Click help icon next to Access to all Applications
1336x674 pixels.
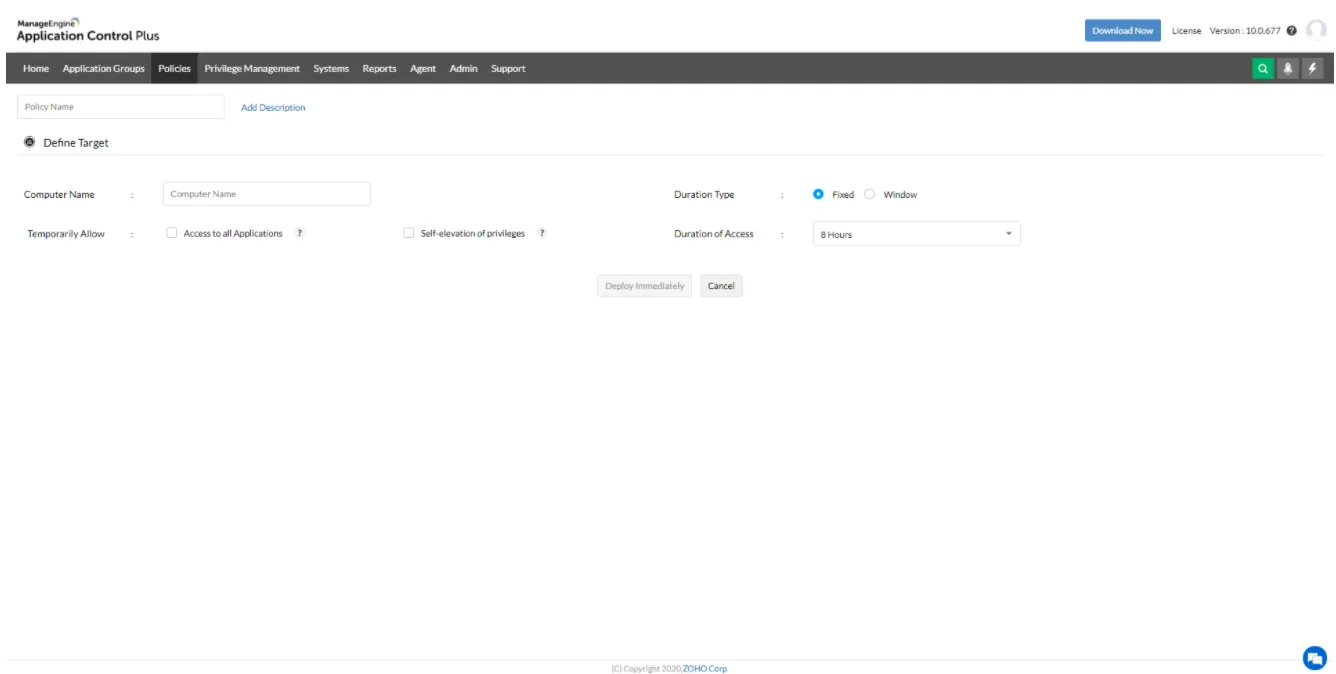[299, 233]
